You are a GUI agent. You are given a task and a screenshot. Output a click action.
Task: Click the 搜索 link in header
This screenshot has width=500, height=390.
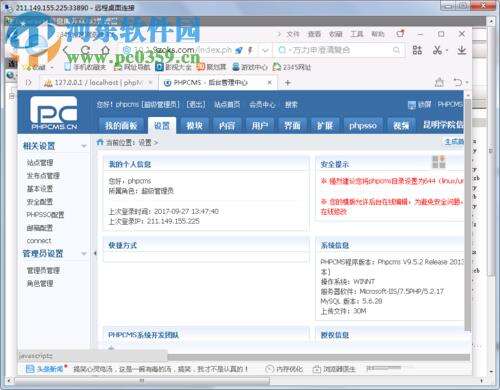(x=291, y=105)
